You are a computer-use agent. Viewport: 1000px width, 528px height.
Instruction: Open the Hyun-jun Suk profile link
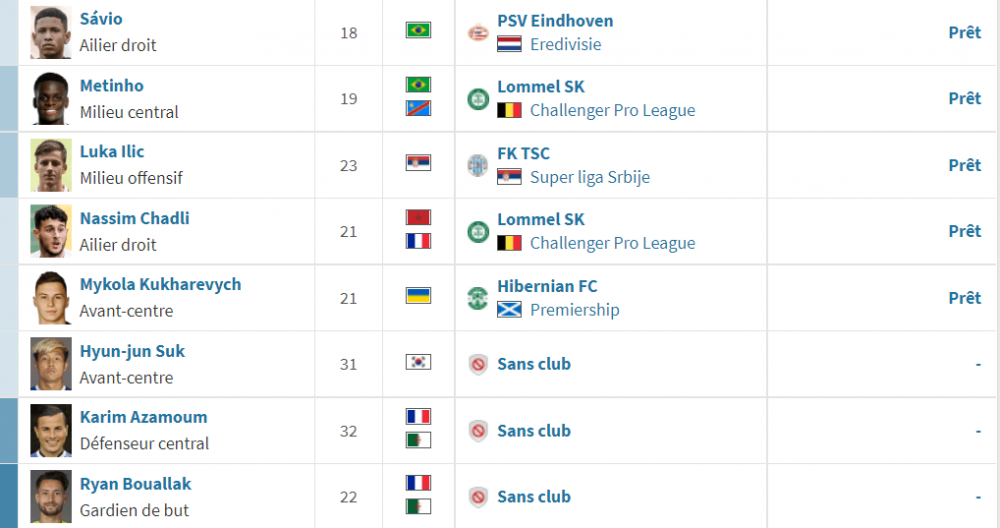click(133, 351)
